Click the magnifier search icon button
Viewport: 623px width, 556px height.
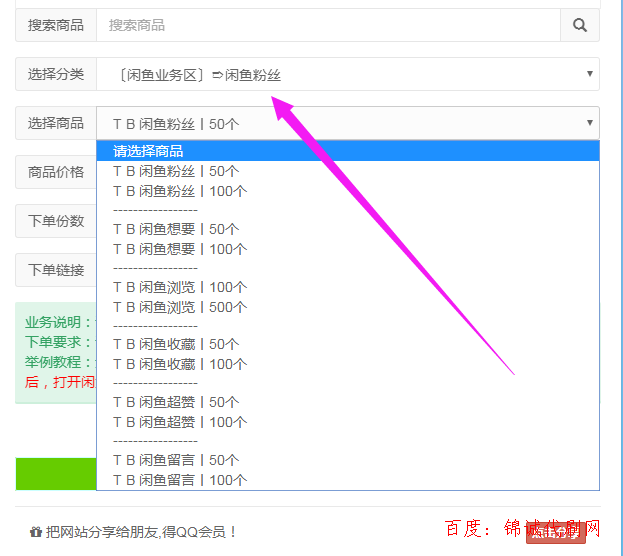click(x=579, y=25)
